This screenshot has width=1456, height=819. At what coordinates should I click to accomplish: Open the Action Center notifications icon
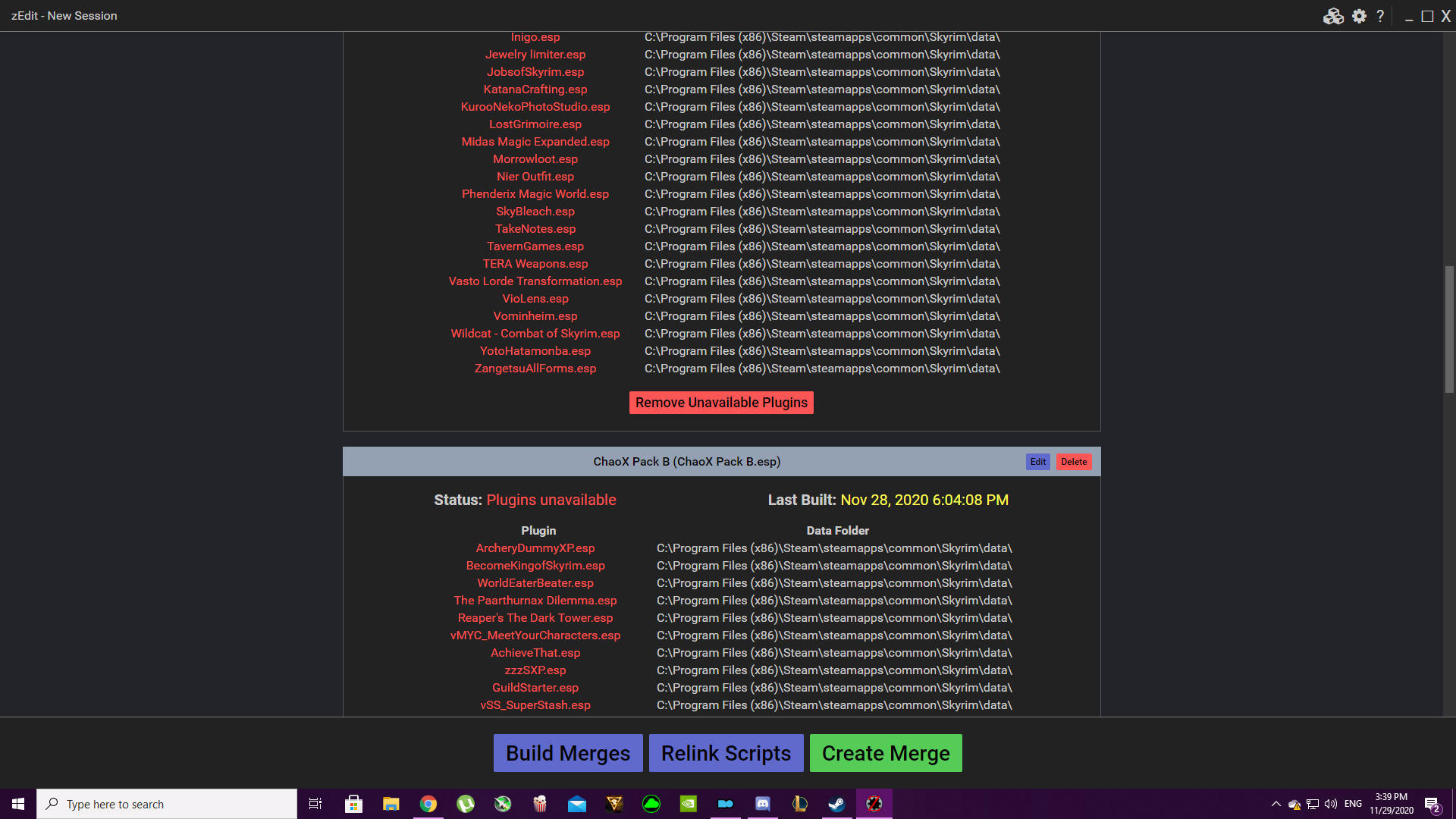[1432, 805]
